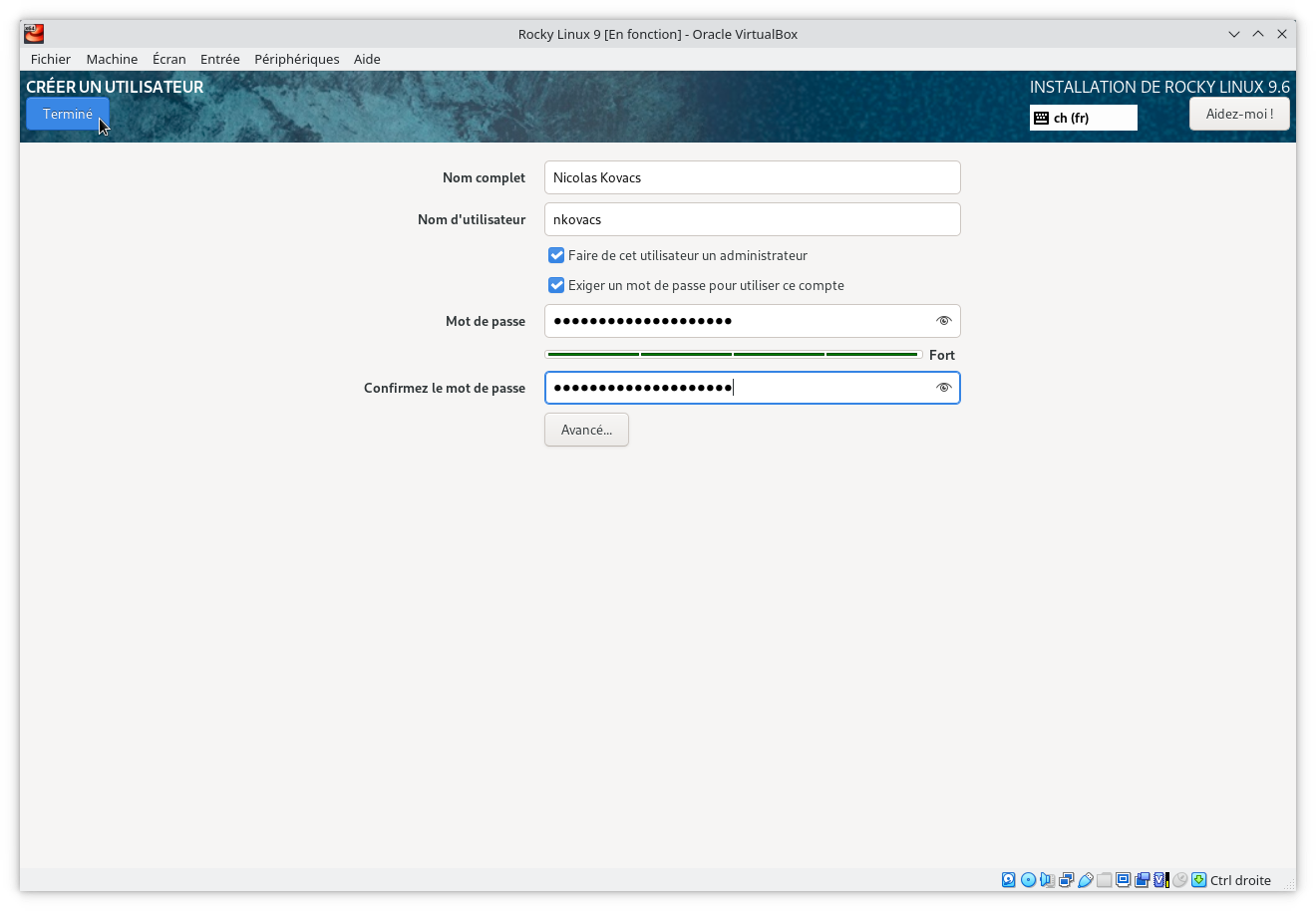Open the Machine menu
The height and width of the screenshot is (911, 1316).
(112, 59)
